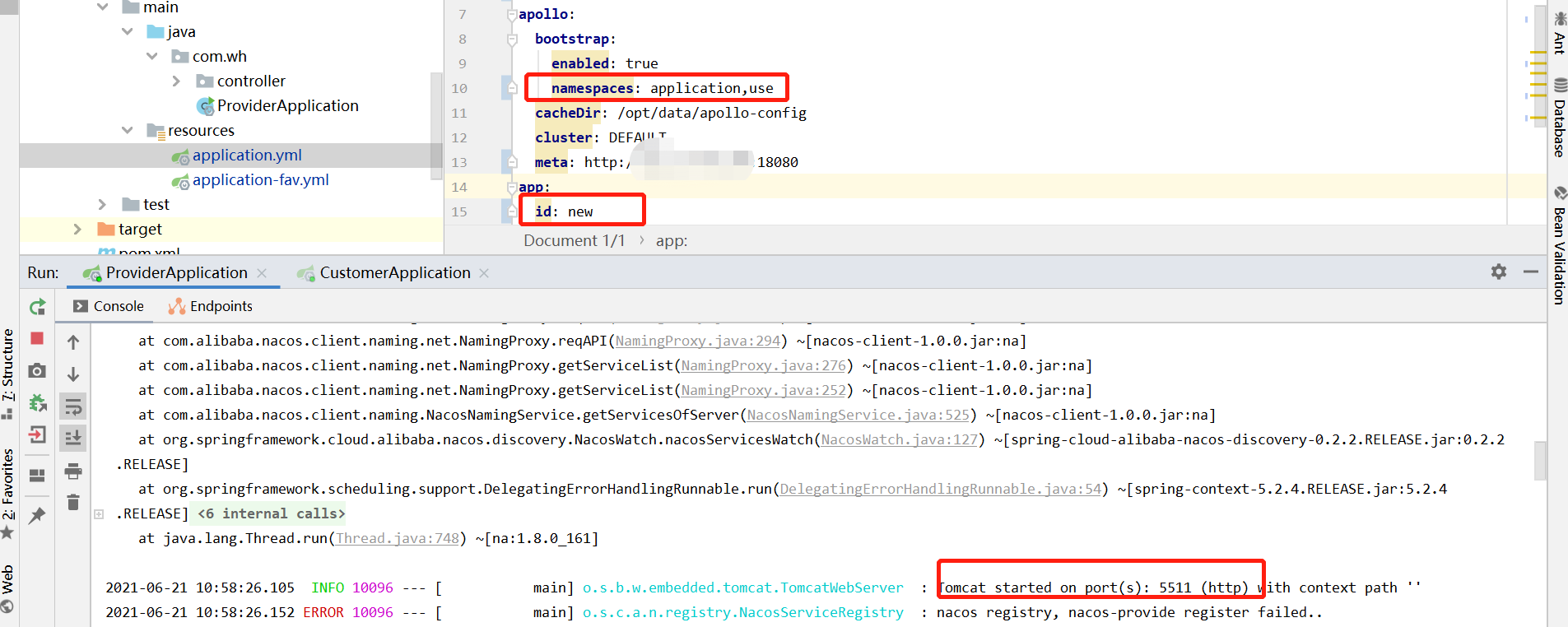Hide the Run tool window

click(x=1531, y=272)
